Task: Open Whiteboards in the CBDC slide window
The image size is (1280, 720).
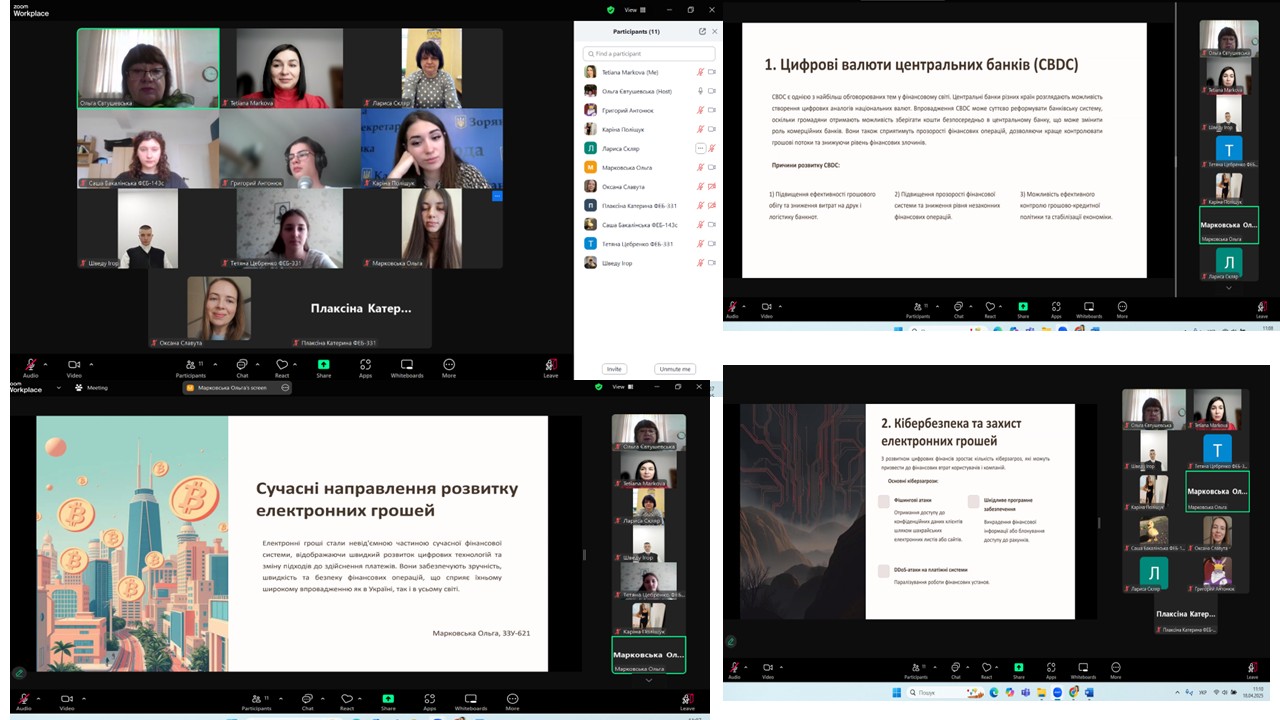Action: [x=1089, y=309]
